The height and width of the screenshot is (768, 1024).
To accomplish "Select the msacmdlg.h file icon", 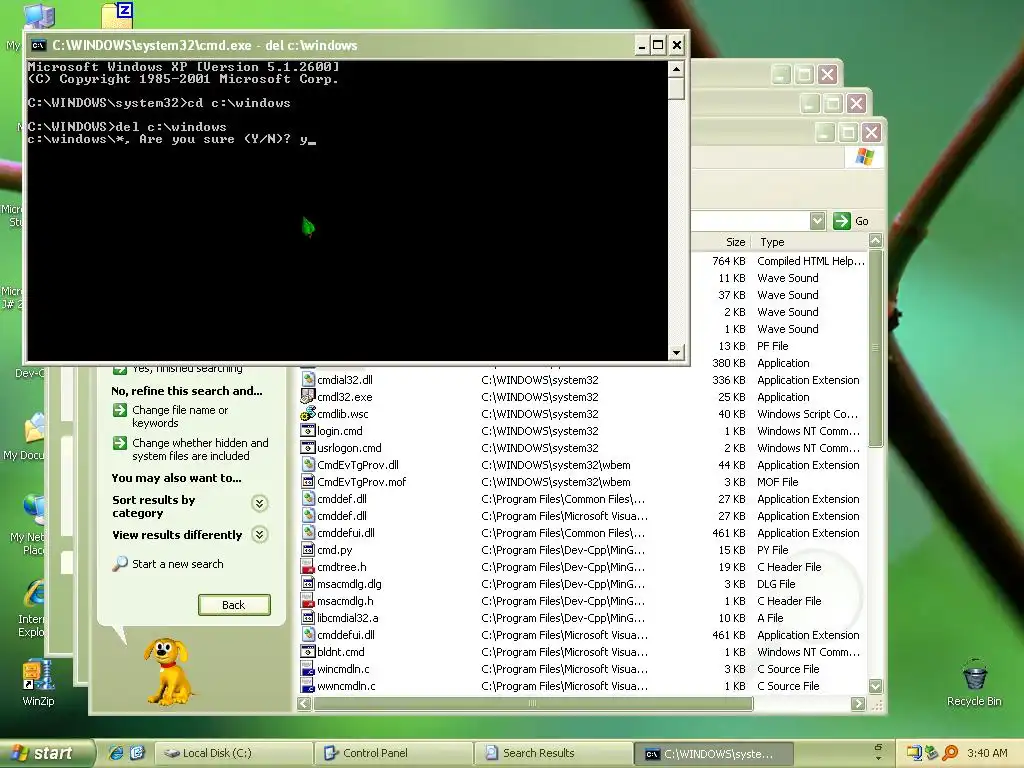I will point(308,600).
